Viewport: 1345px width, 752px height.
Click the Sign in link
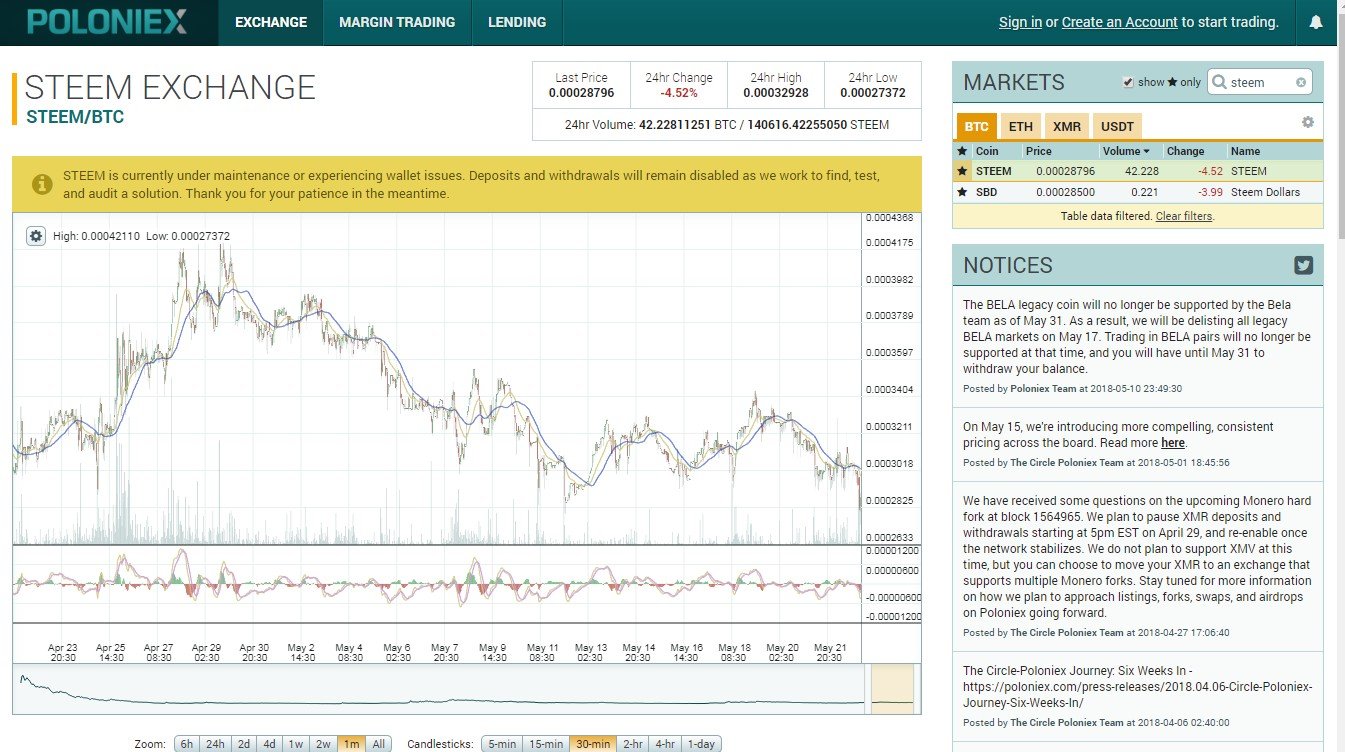[1020, 22]
